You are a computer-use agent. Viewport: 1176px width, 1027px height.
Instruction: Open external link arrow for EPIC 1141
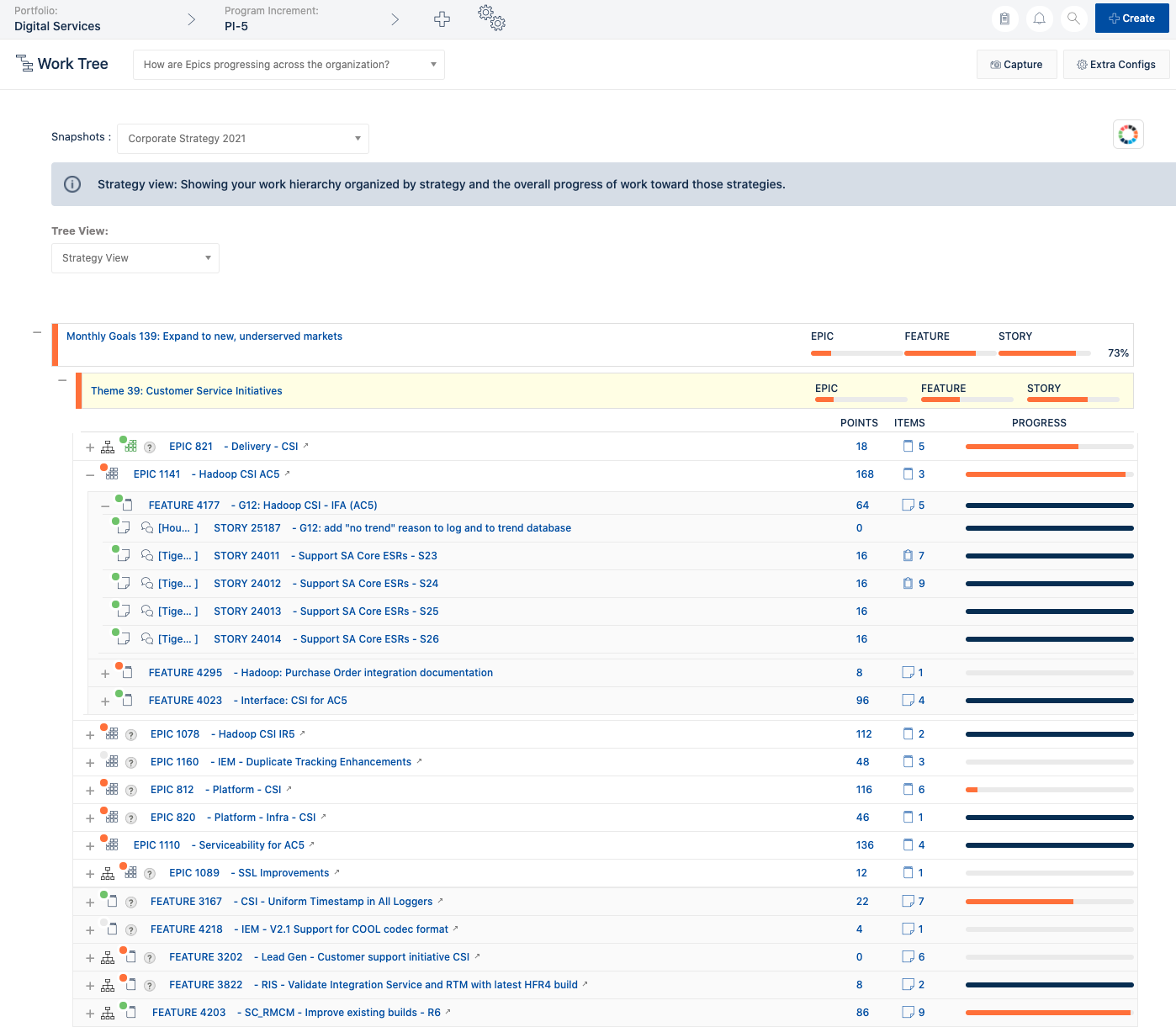pyautogui.click(x=287, y=474)
